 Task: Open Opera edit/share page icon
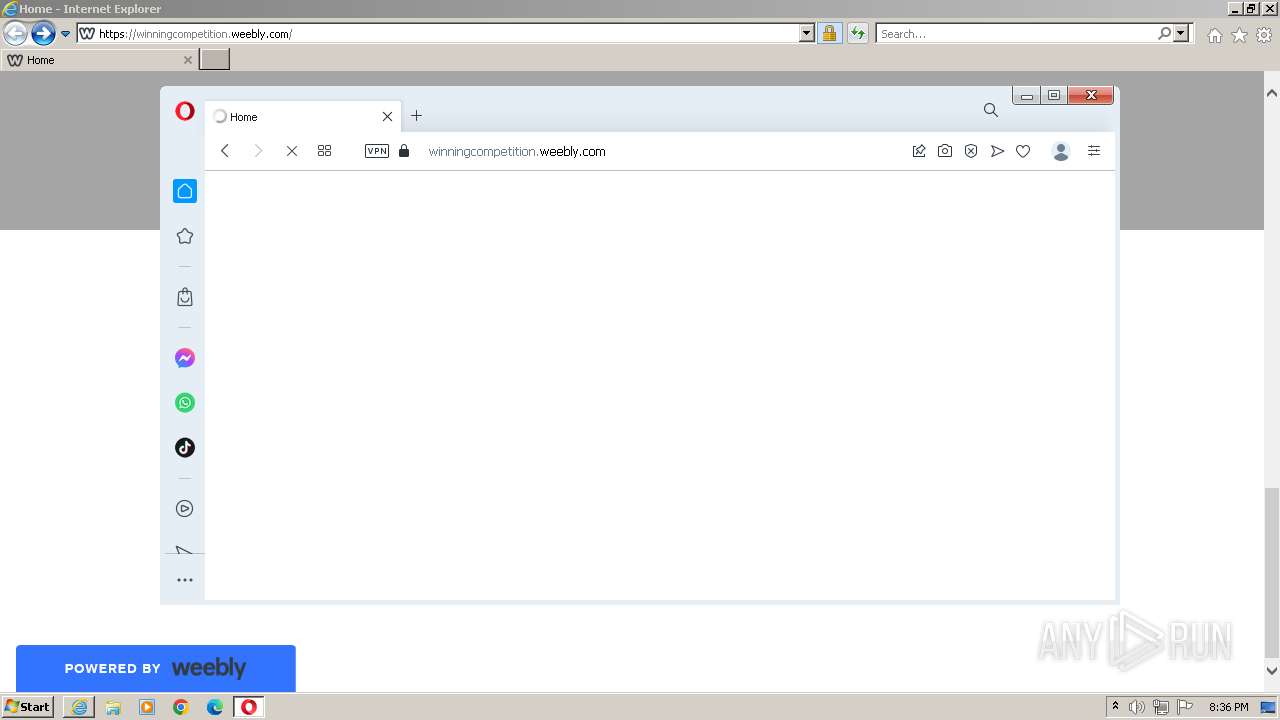click(919, 151)
